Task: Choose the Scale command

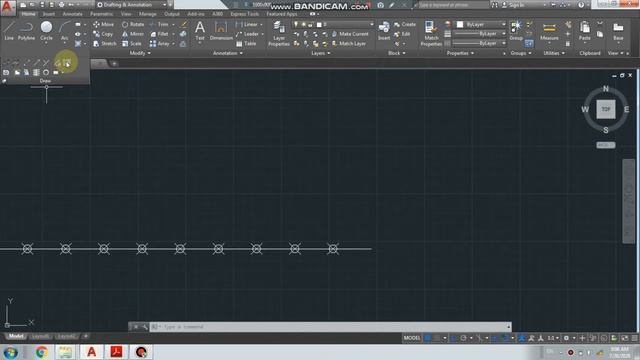Action: [131, 43]
